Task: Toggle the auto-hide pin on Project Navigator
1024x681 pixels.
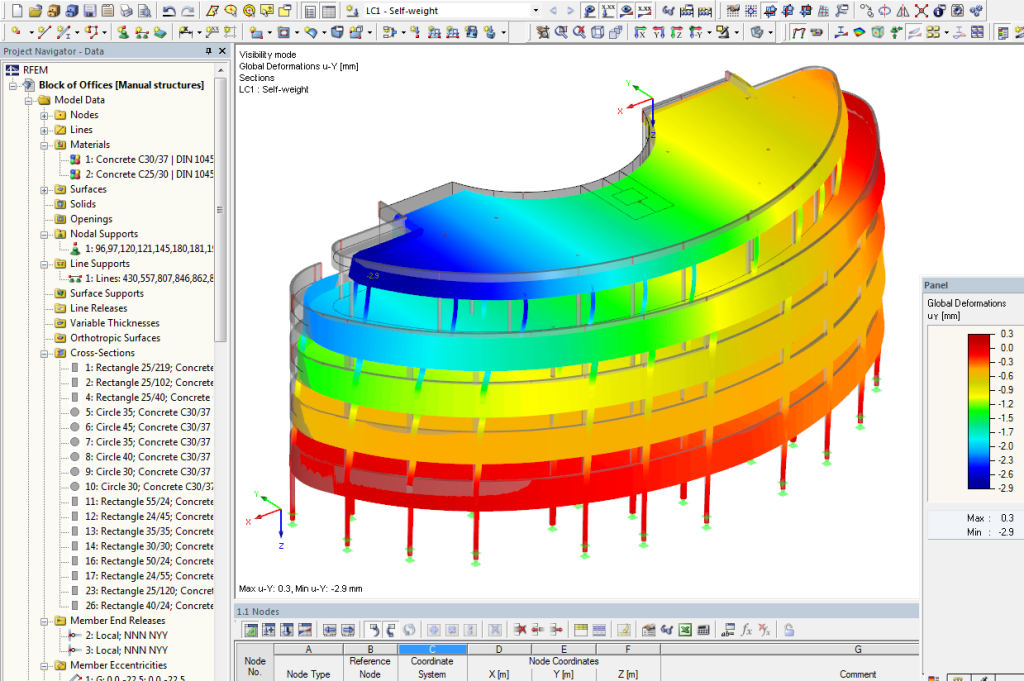Action: click(207, 50)
